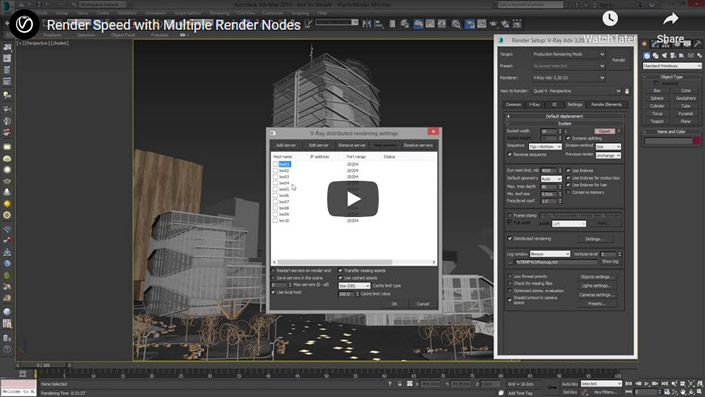Click the Show log button
This screenshot has height=397, width=705.
click(610, 262)
